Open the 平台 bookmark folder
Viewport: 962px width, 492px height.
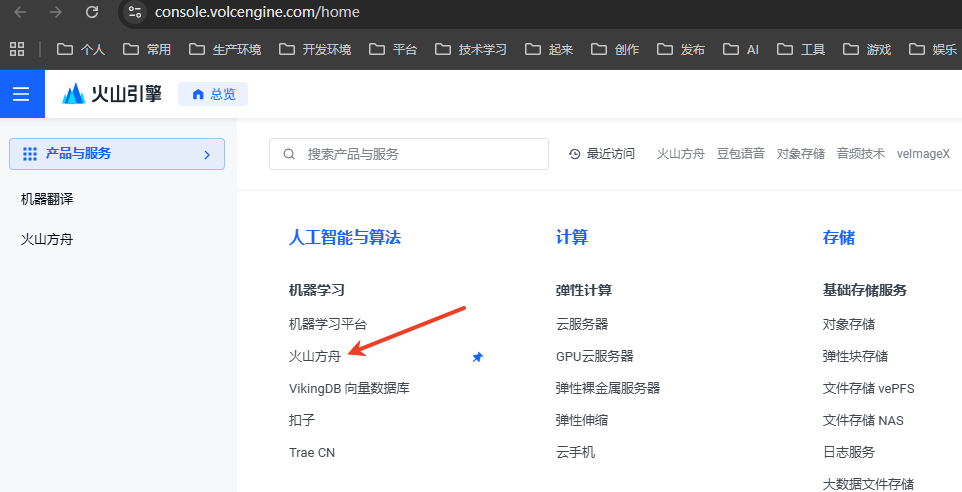point(393,49)
